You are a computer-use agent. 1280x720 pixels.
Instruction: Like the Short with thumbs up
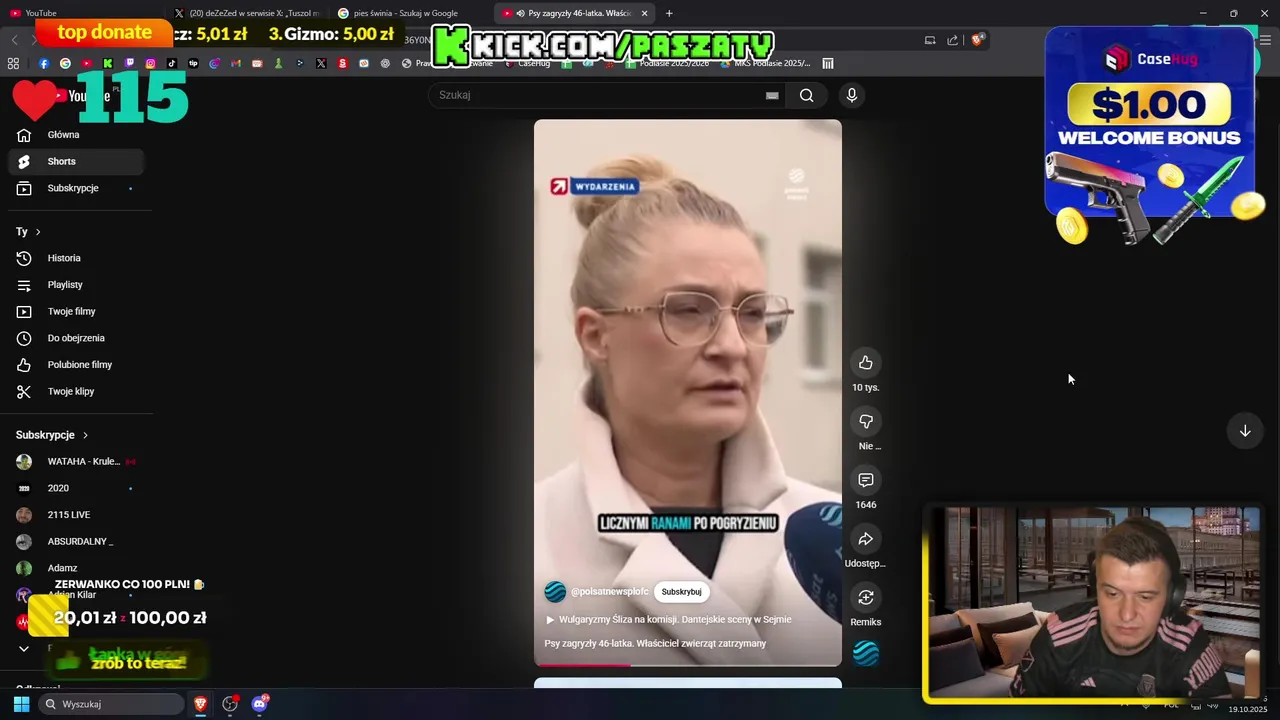pyautogui.click(x=866, y=363)
